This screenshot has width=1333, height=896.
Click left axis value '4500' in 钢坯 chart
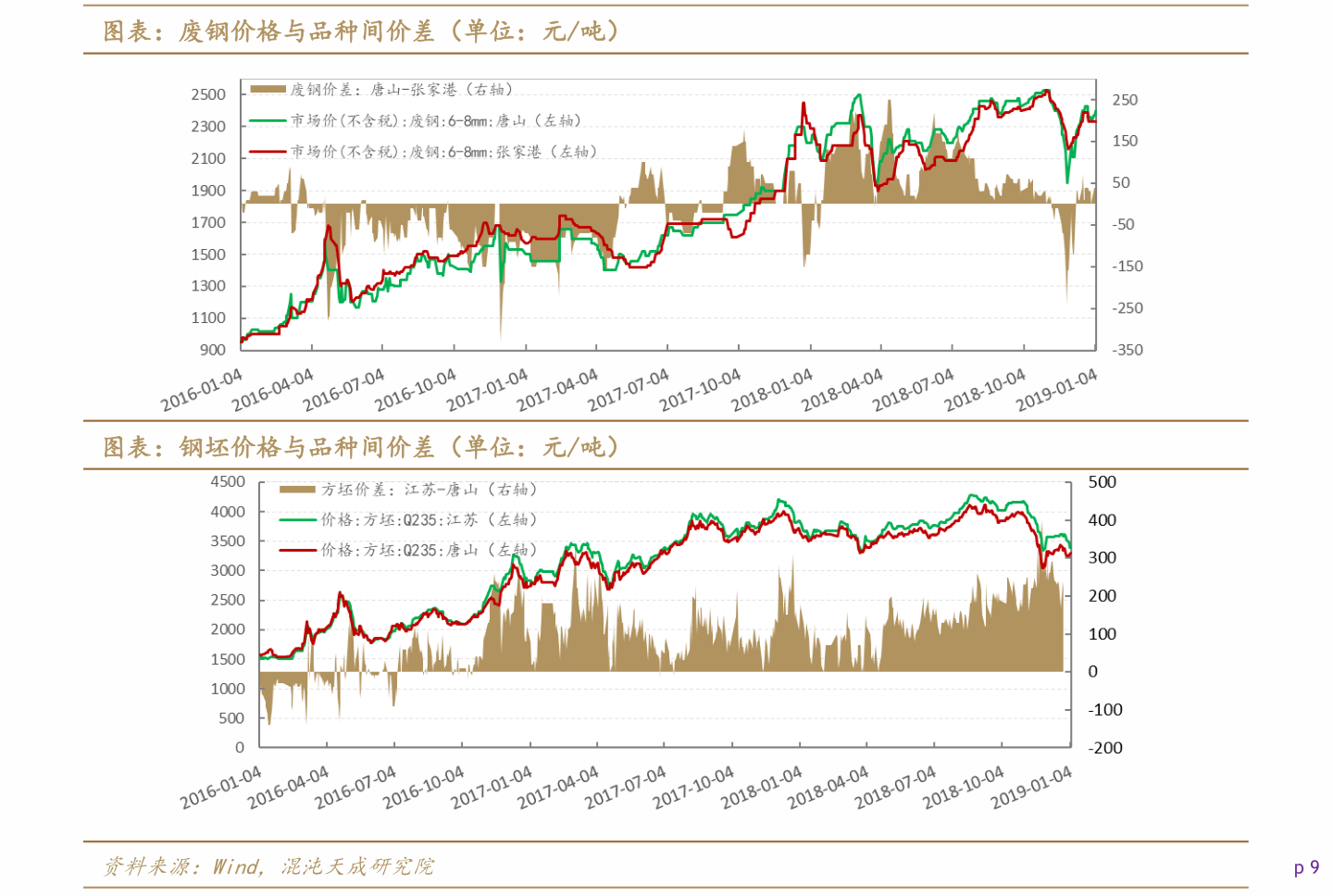pyautogui.click(x=228, y=482)
